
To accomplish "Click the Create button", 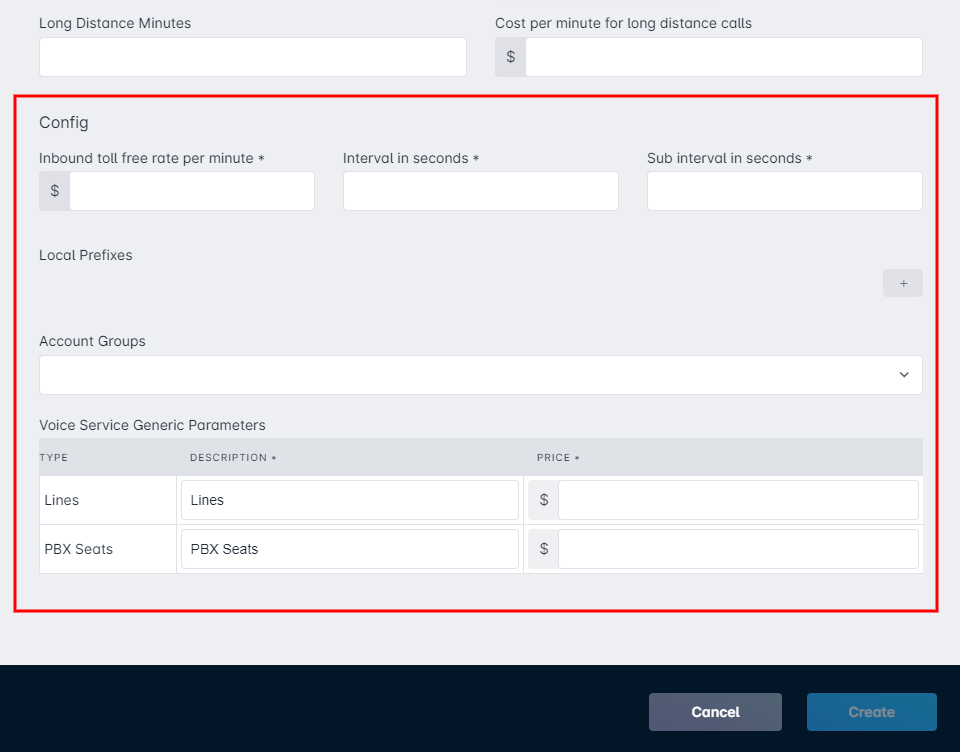I will tap(871, 712).
